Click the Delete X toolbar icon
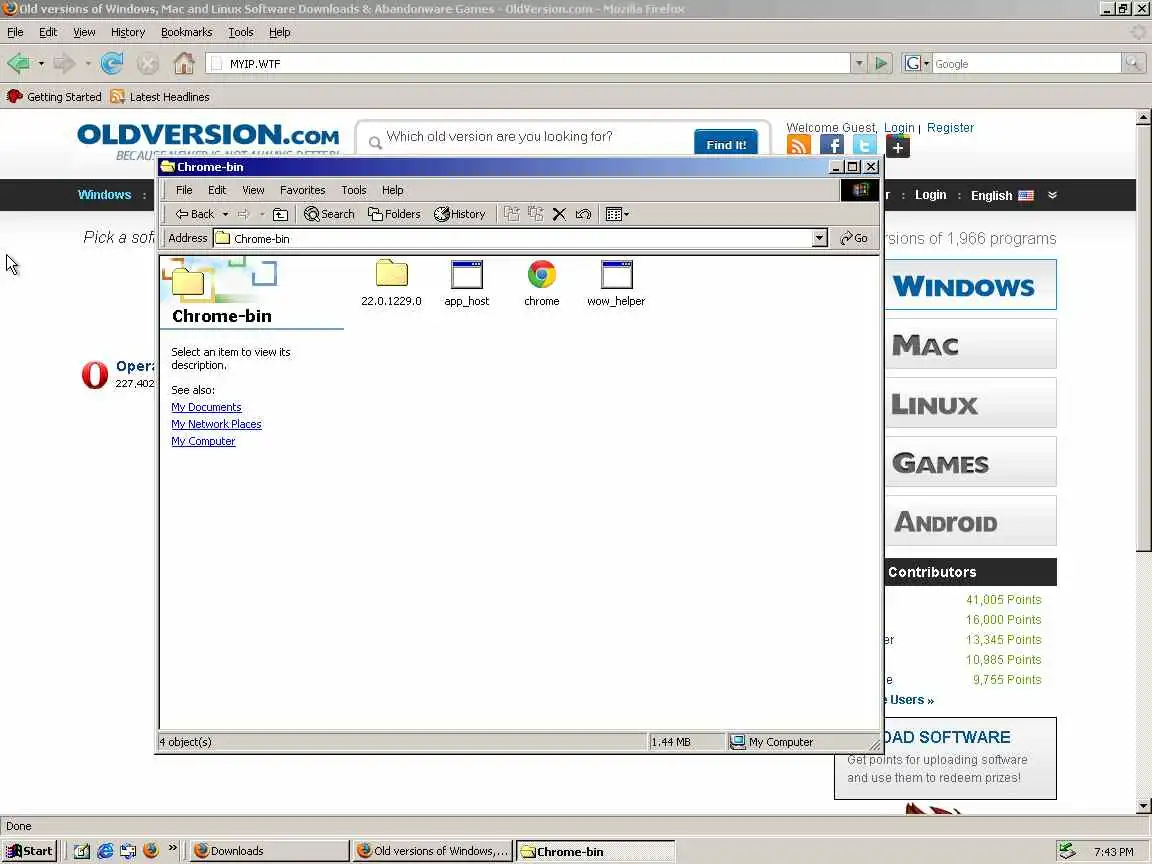Screen dimensions: 1152x864 coord(559,214)
